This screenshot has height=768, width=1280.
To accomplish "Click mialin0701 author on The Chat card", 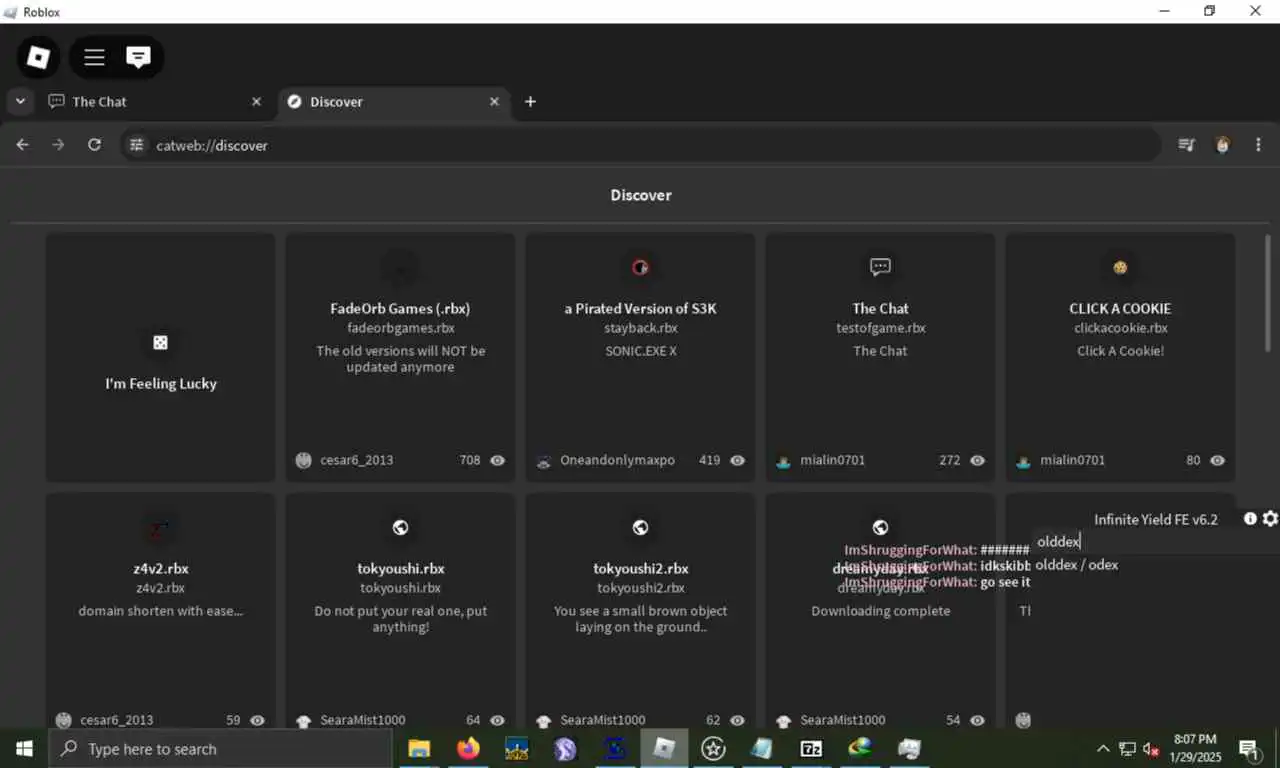I will point(832,461).
